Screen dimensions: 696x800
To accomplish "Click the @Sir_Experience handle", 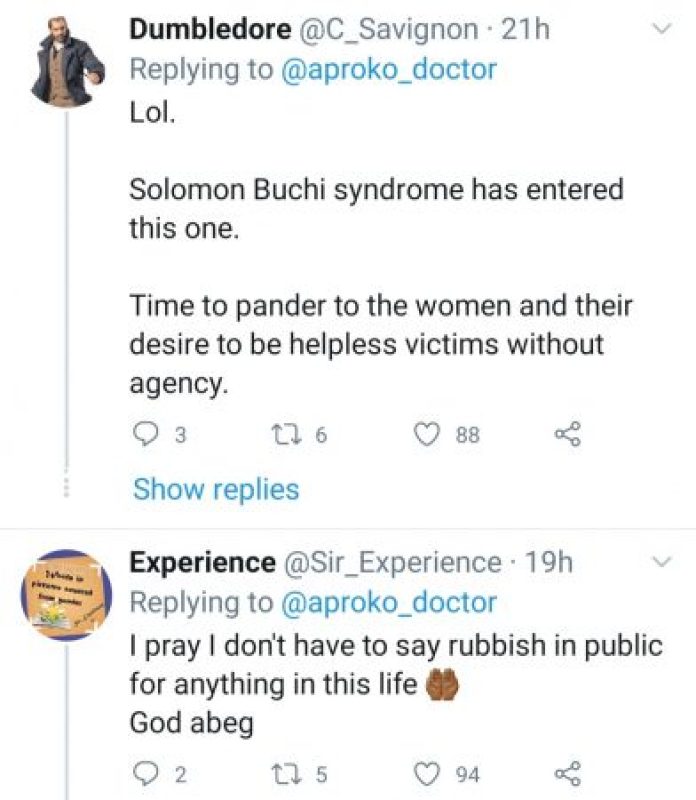I will [397, 564].
